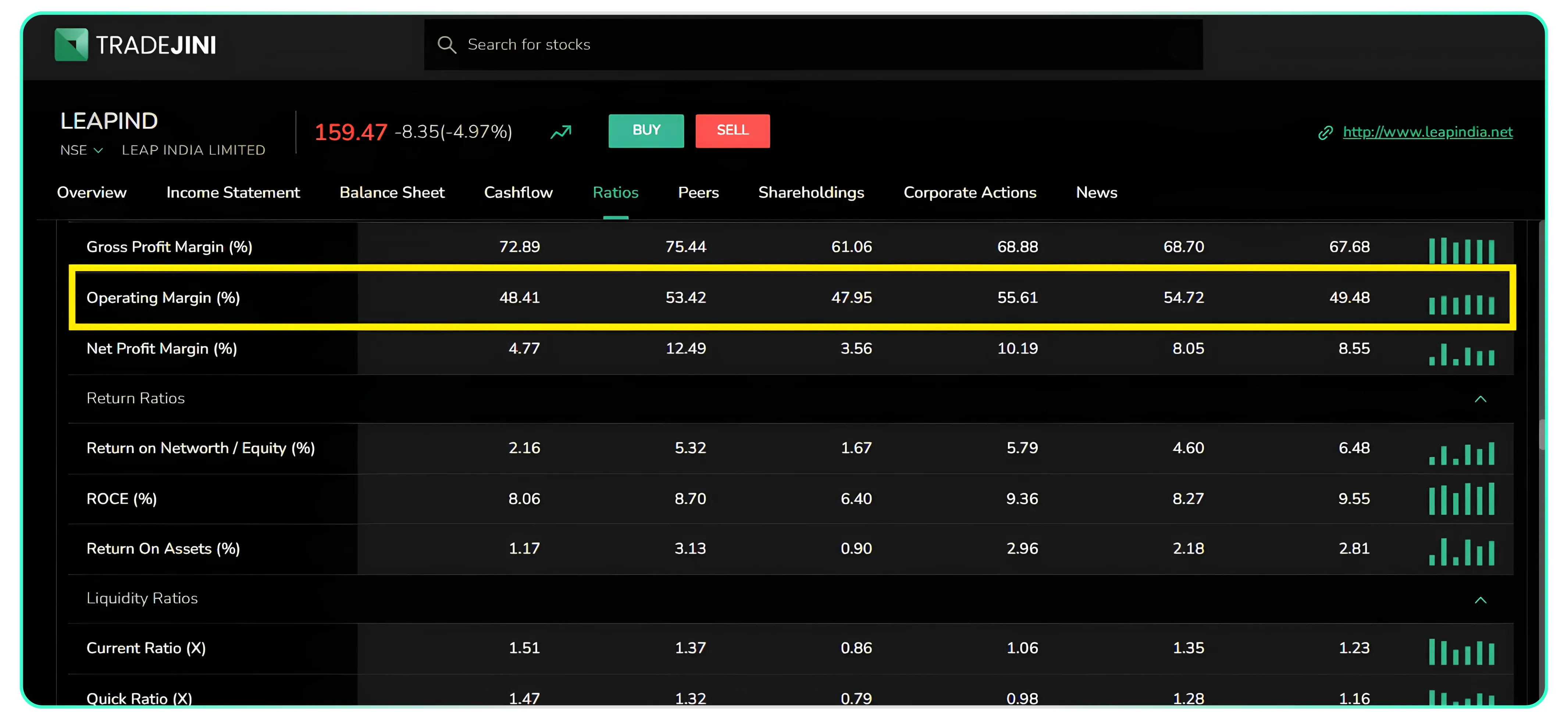Click Current Ratio value 1.51
The width and height of the screenshot is (1568, 726).
(524, 647)
